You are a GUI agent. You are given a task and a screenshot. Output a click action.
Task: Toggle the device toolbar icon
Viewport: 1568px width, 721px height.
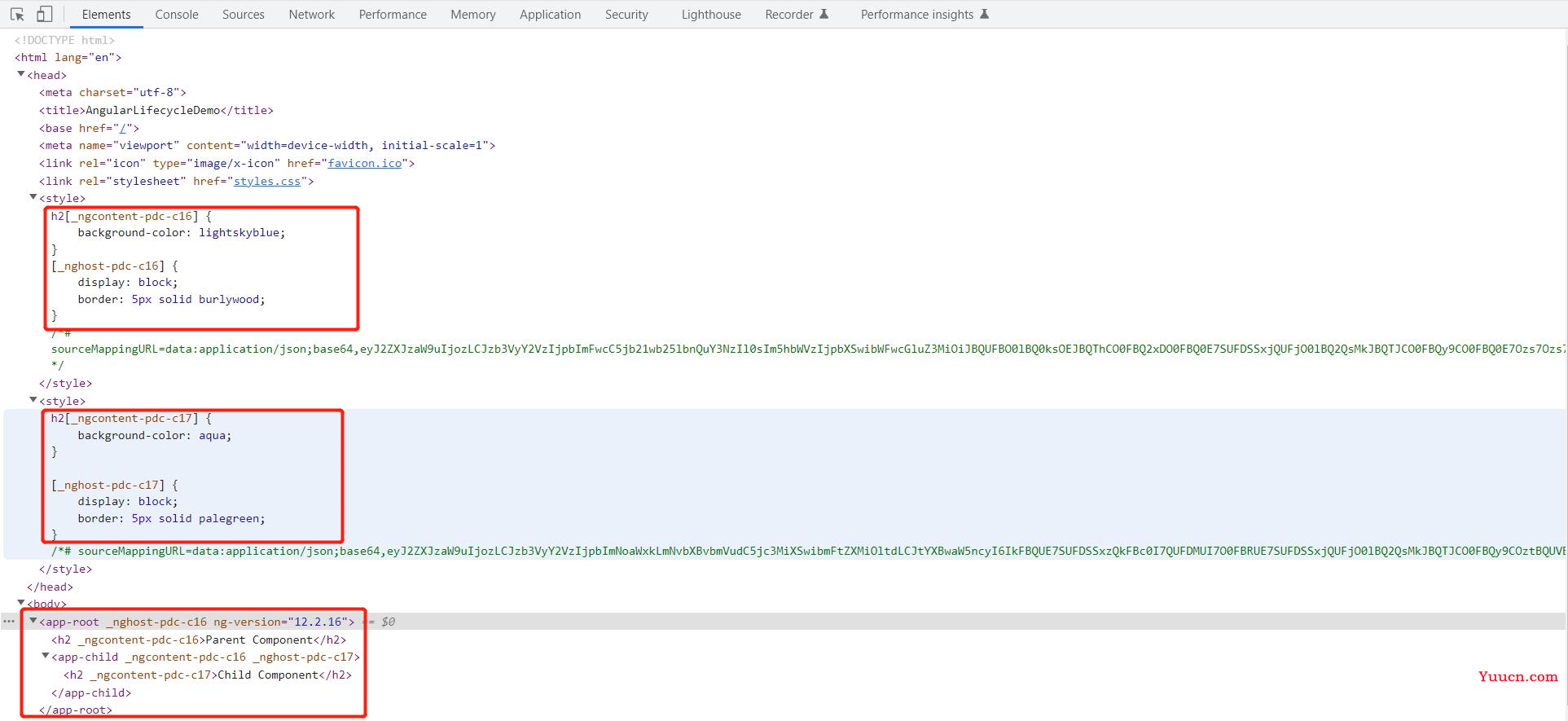[x=44, y=15]
